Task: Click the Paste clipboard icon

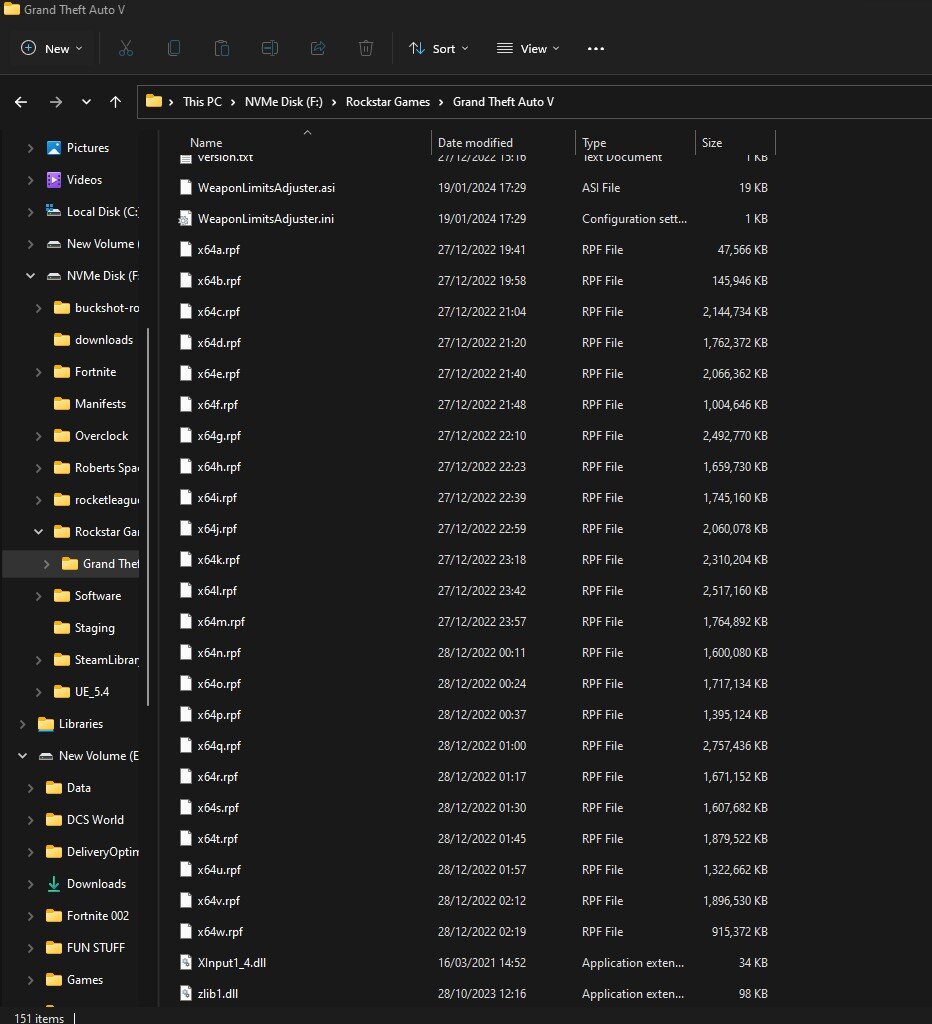Action: (x=222, y=48)
